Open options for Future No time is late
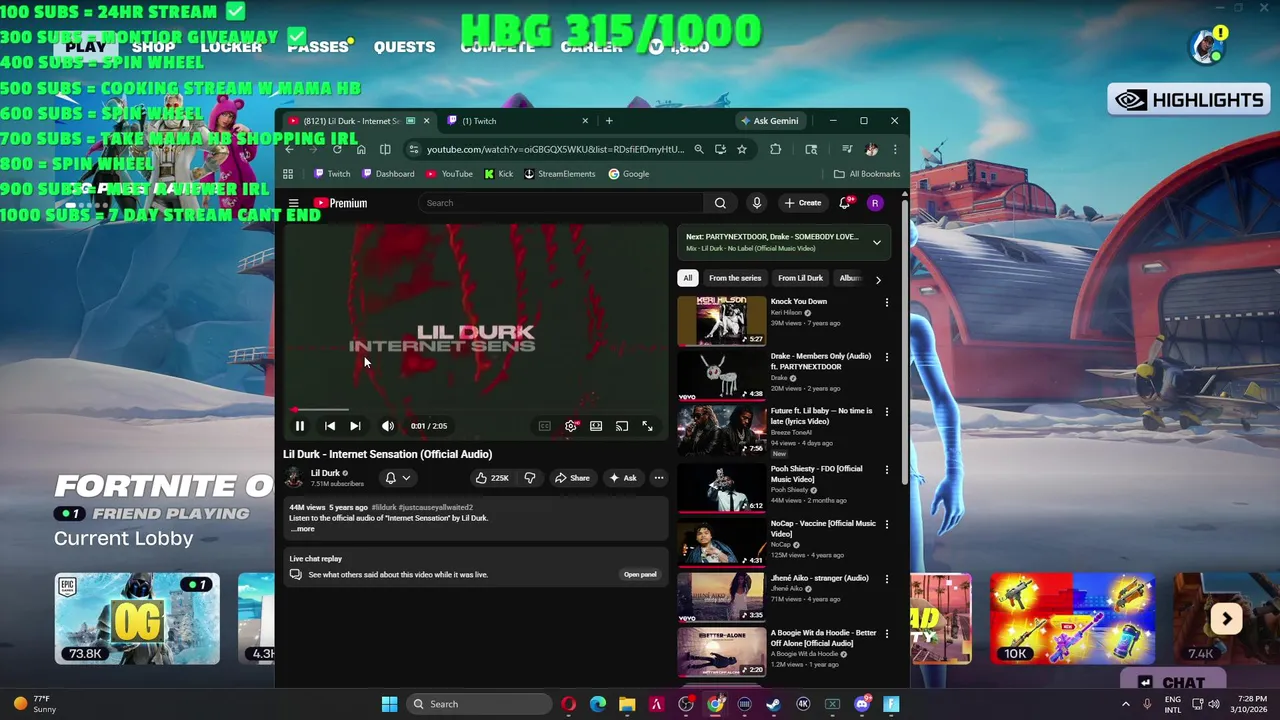The image size is (1280, 720). click(x=886, y=412)
